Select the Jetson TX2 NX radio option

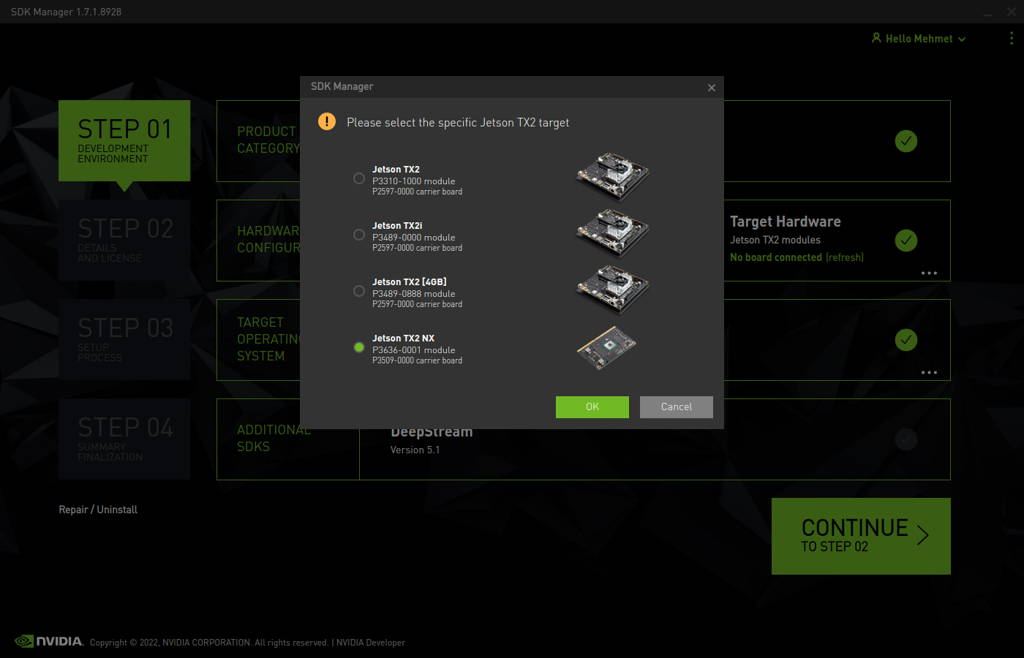click(x=359, y=347)
